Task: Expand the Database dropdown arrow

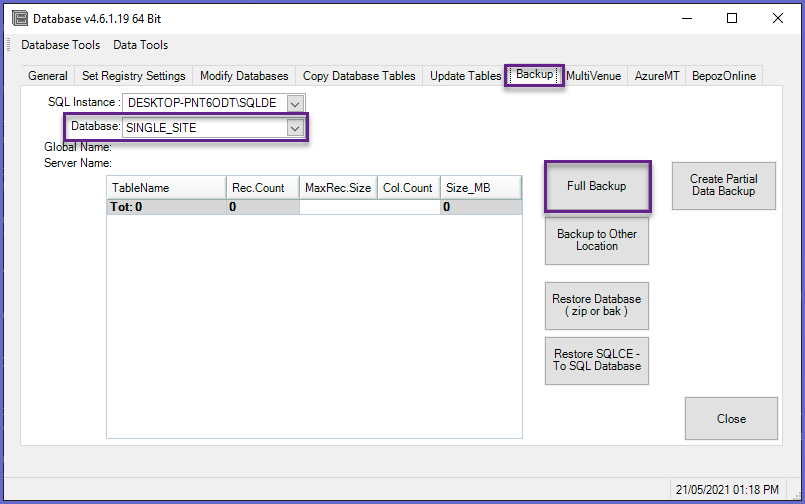Action: pos(295,128)
